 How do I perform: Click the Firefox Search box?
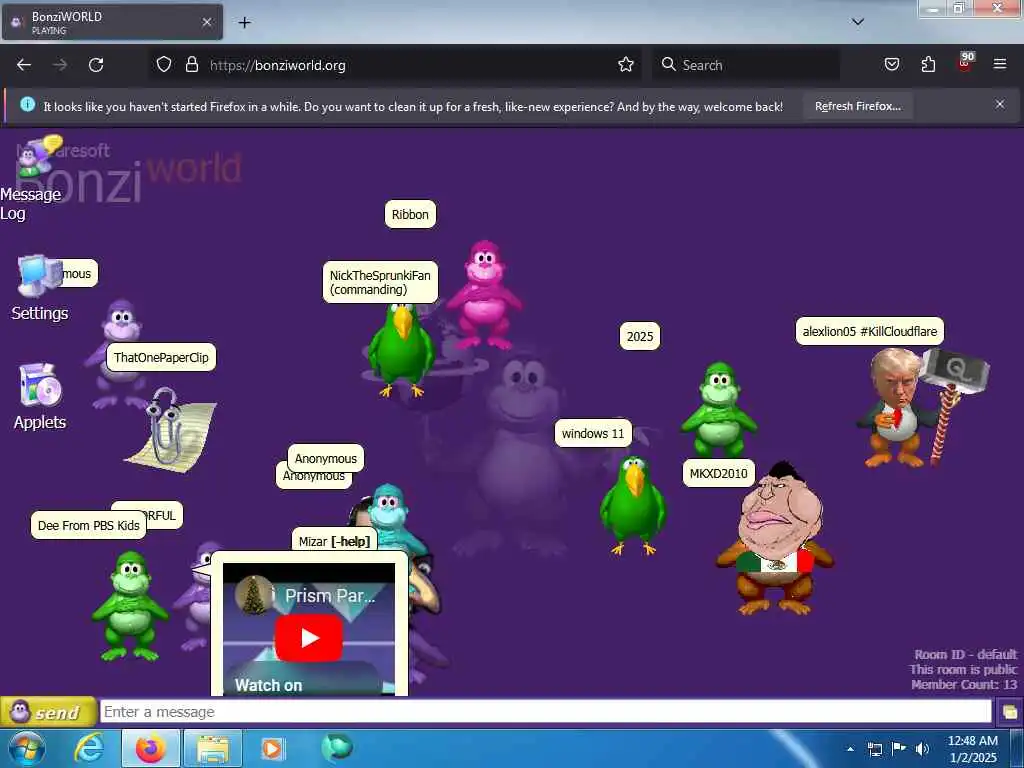coord(745,65)
